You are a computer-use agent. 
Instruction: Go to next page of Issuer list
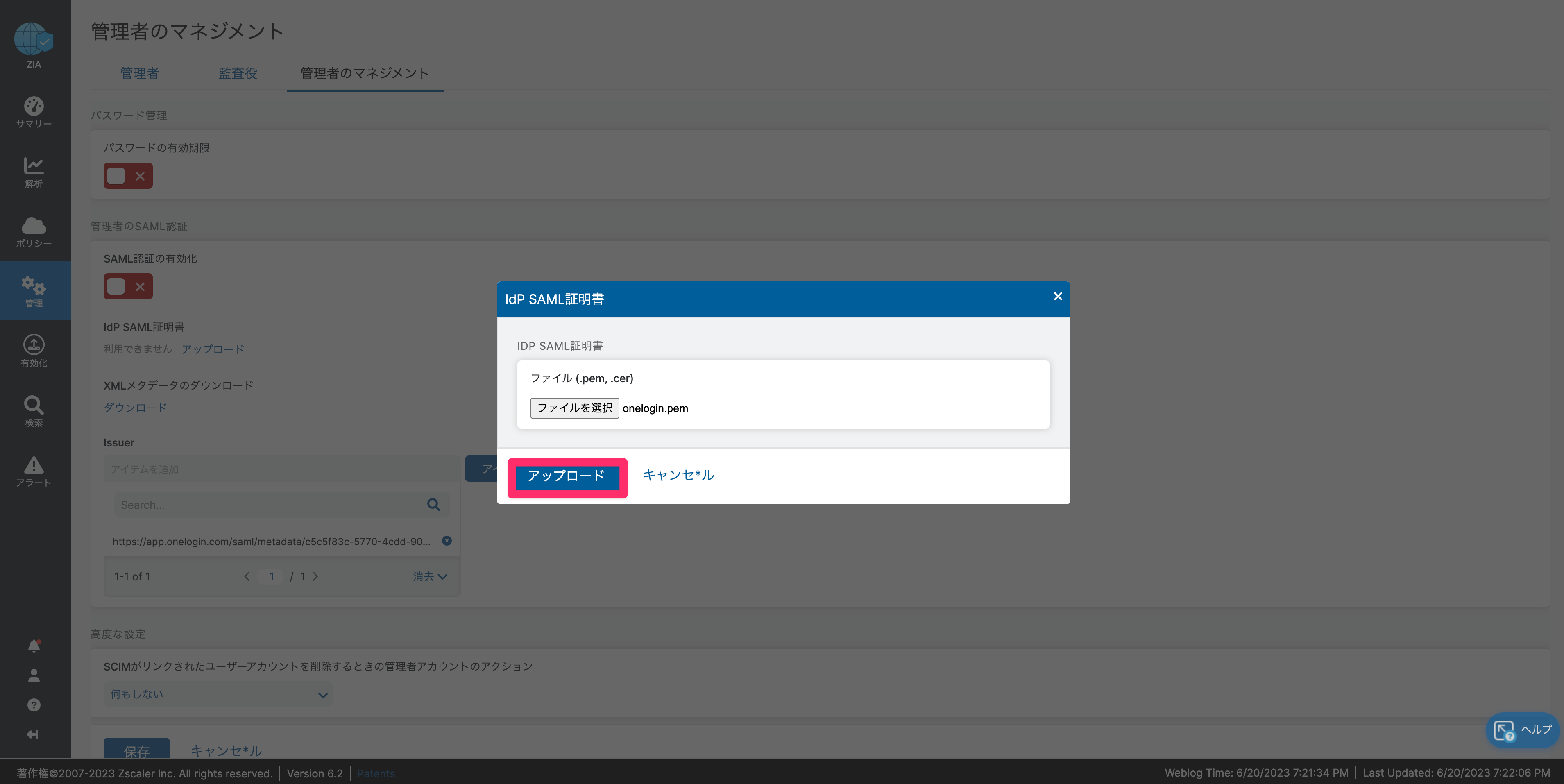(x=316, y=576)
